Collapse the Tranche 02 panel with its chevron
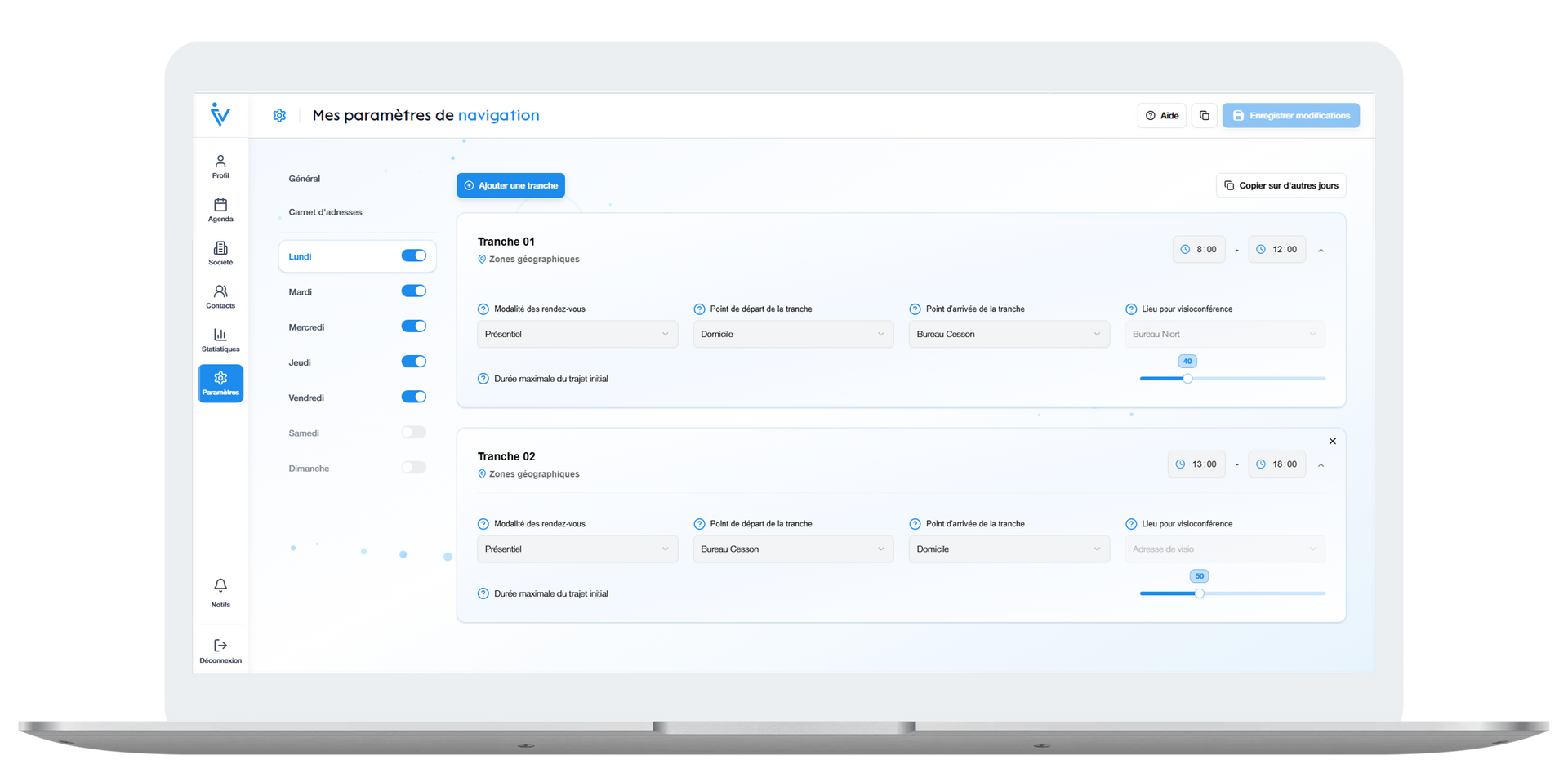Image resolution: width=1568 pixels, height=773 pixels. (1321, 464)
